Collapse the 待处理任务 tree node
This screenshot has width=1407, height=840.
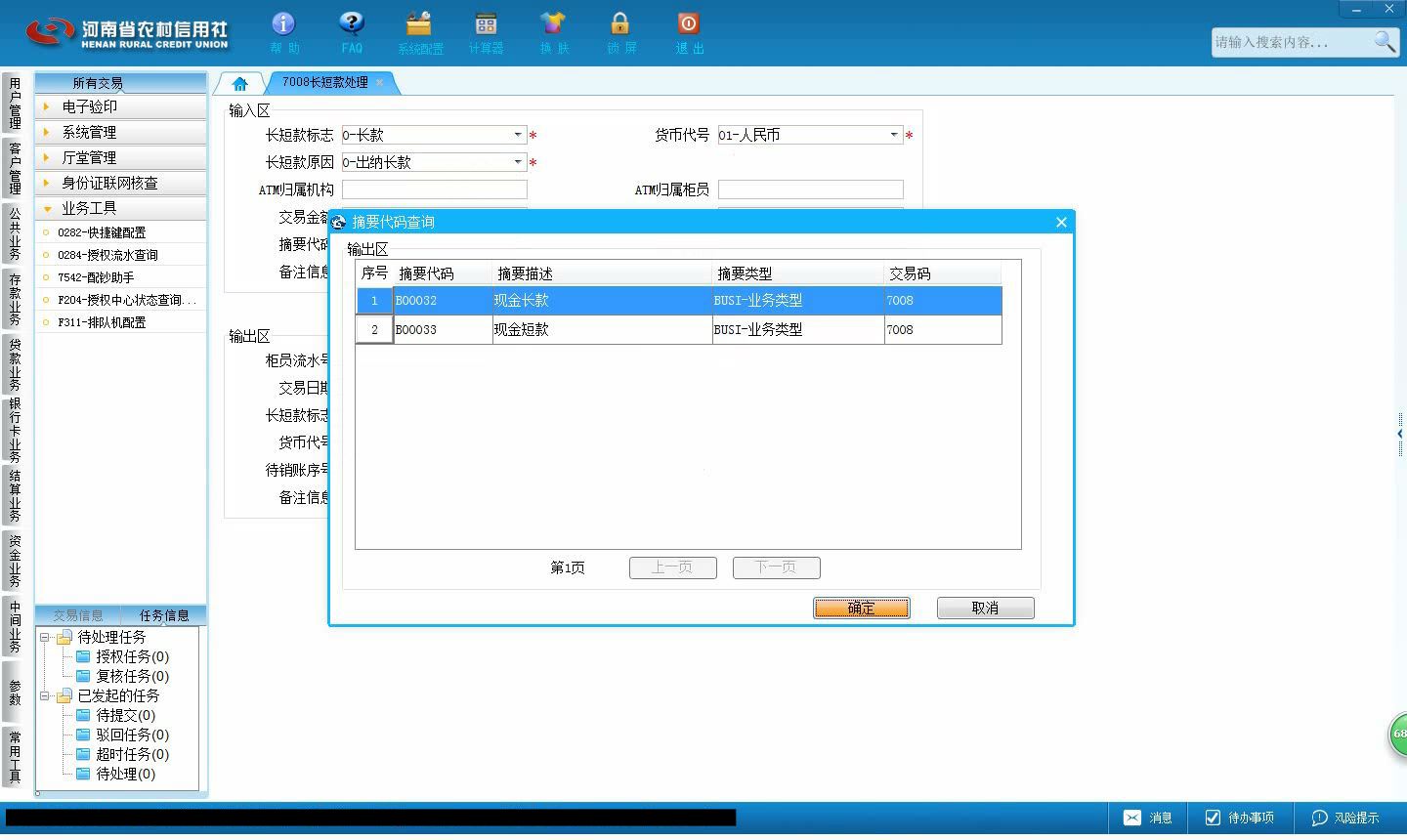44,637
